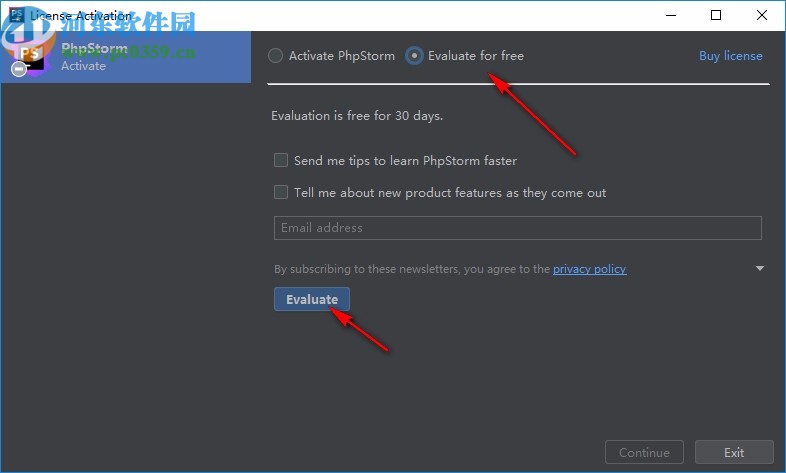Check Tell me about new product features
The width and height of the screenshot is (786, 473).
(281, 192)
